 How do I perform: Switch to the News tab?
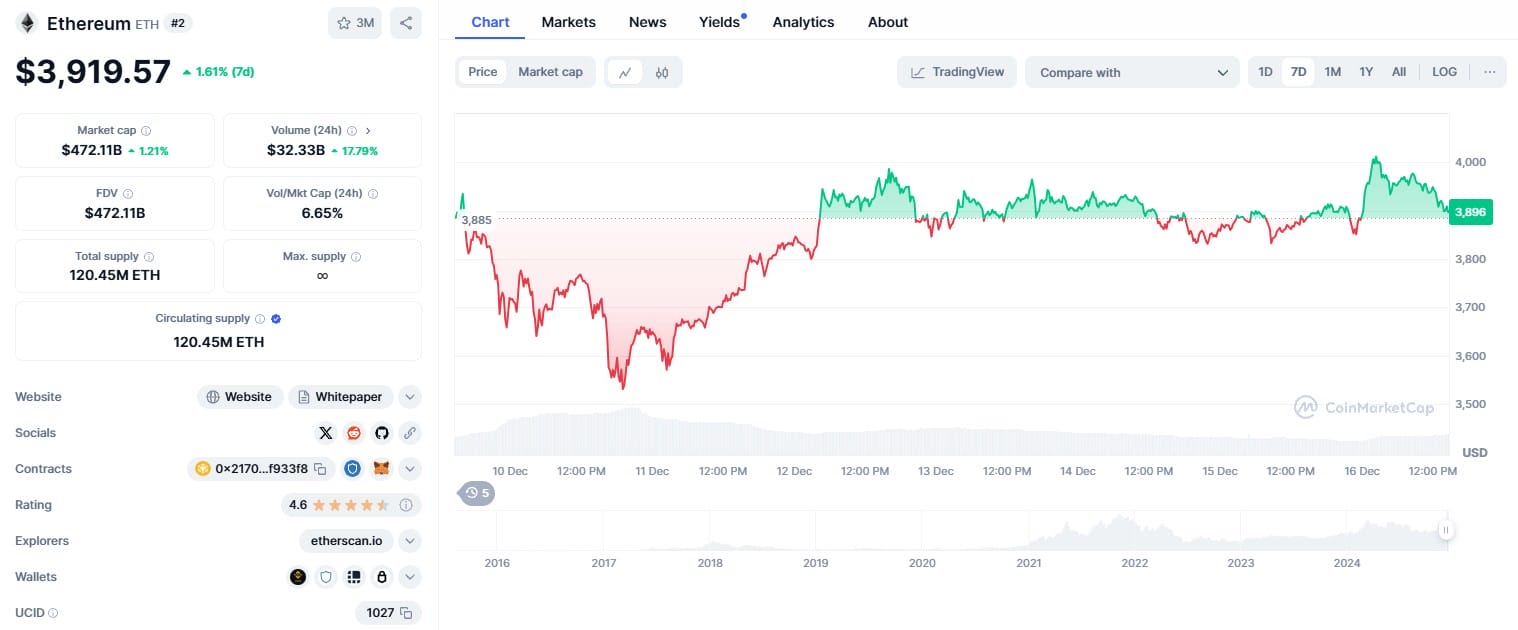[648, 22]
